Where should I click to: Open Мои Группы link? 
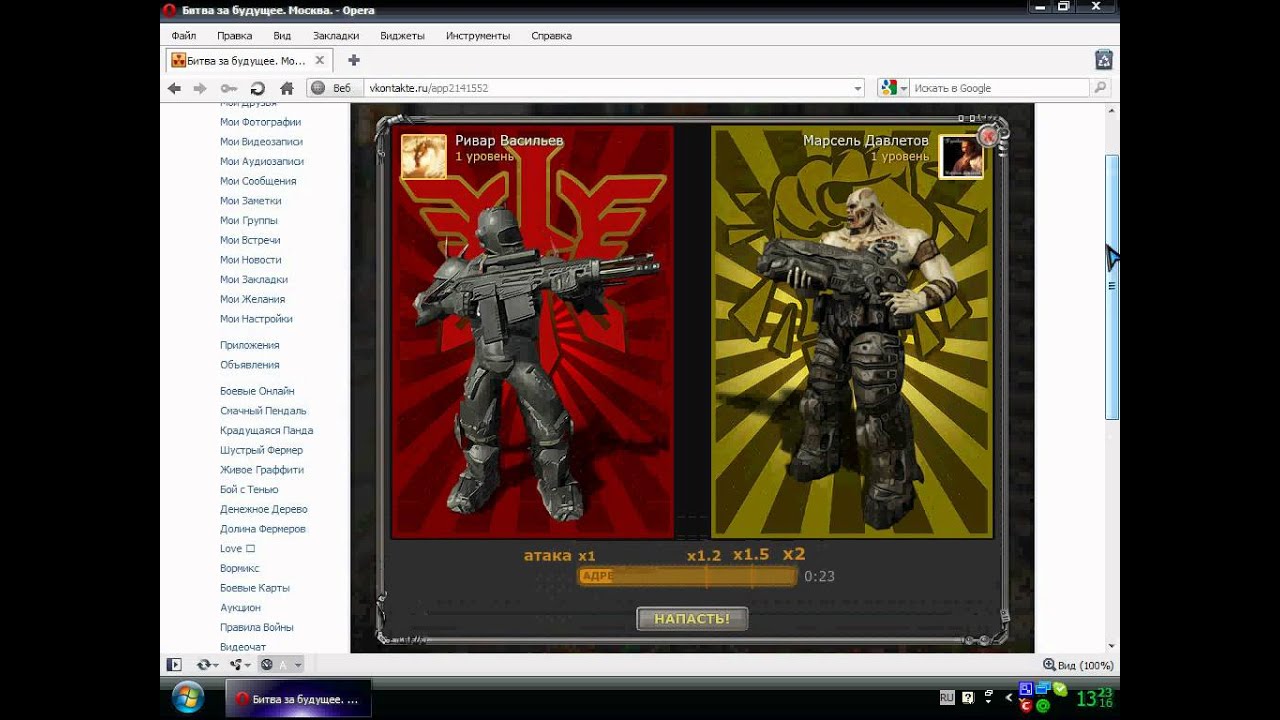click(249, 220)
